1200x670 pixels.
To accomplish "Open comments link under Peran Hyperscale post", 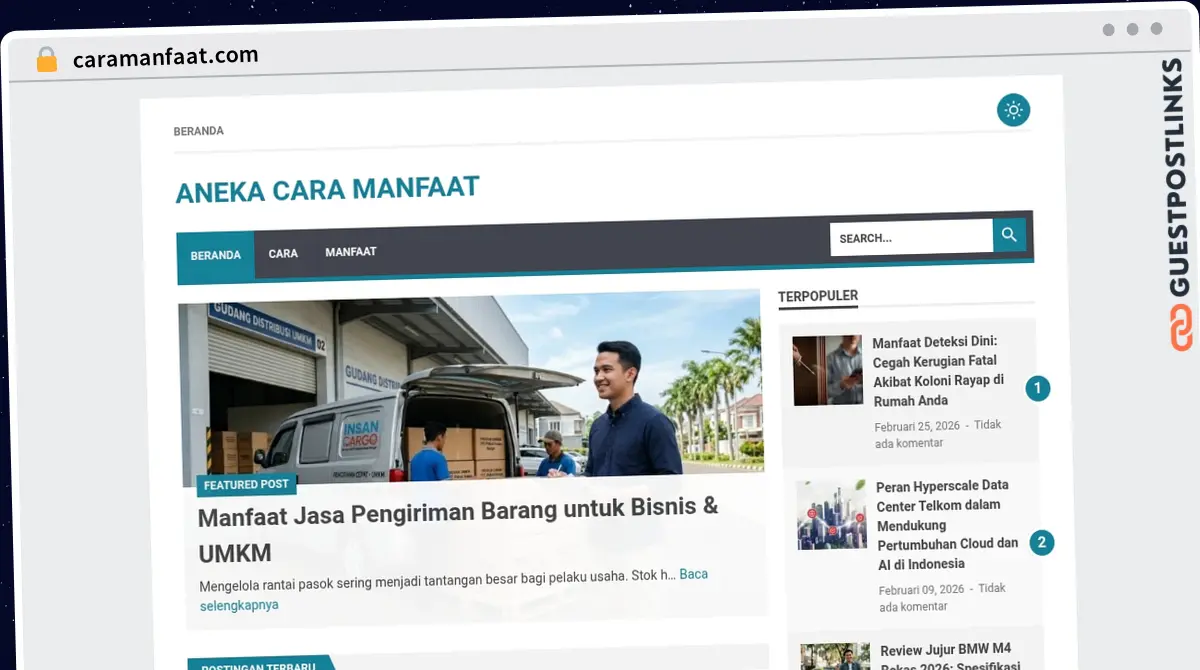I will tap(943, 597).
